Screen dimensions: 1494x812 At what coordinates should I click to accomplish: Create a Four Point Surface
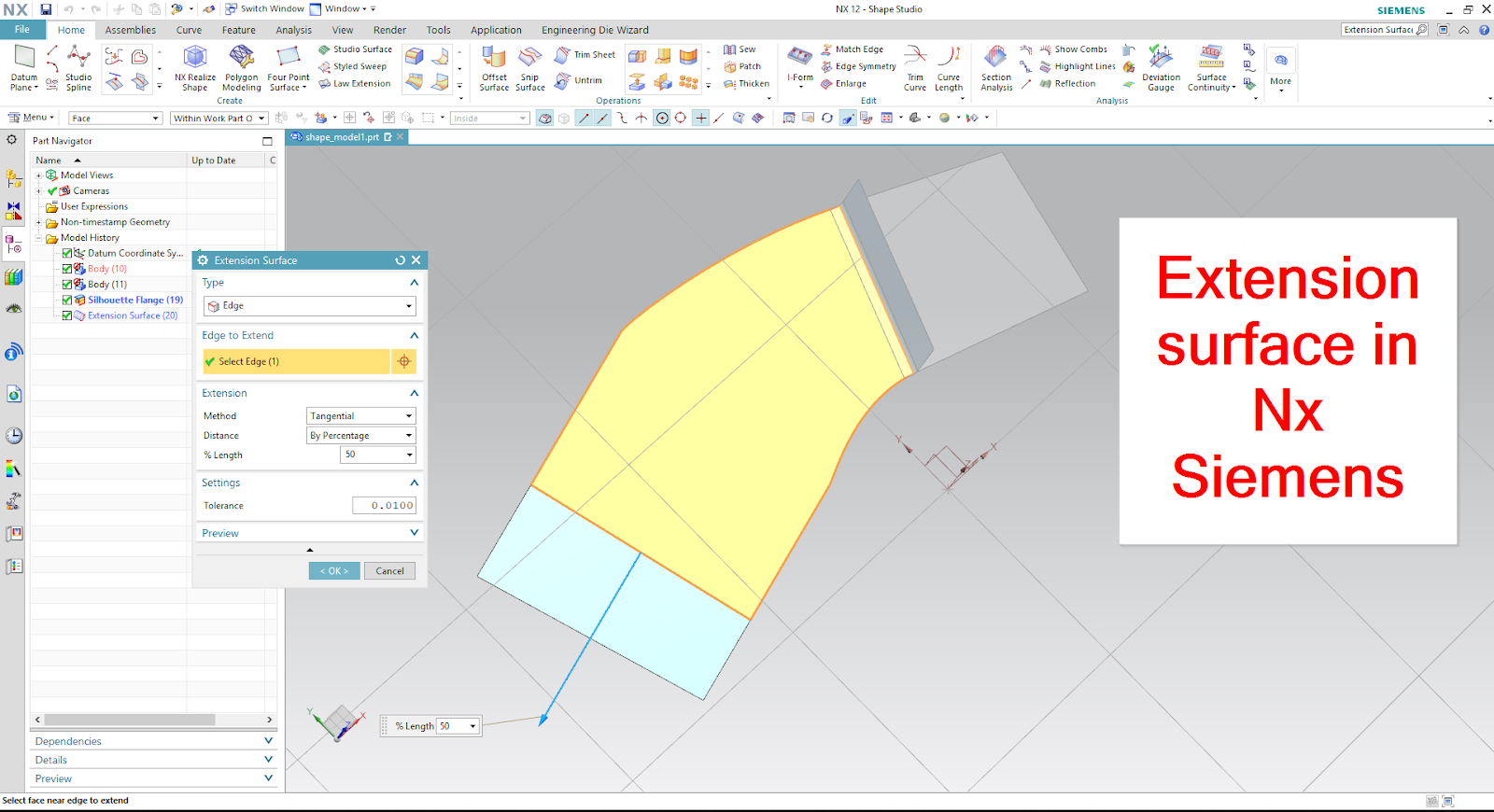289,68
